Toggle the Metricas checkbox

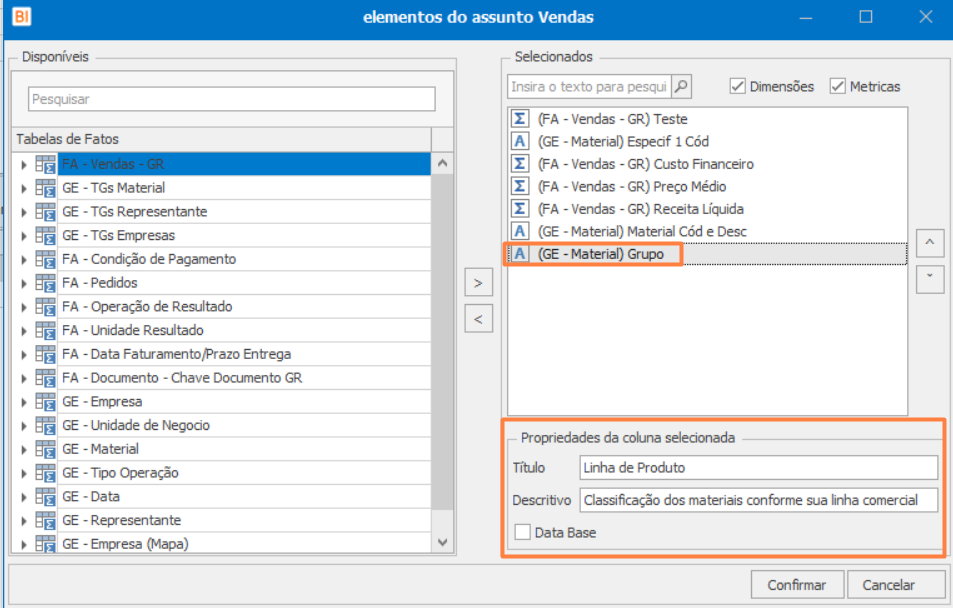click(838, 87)
